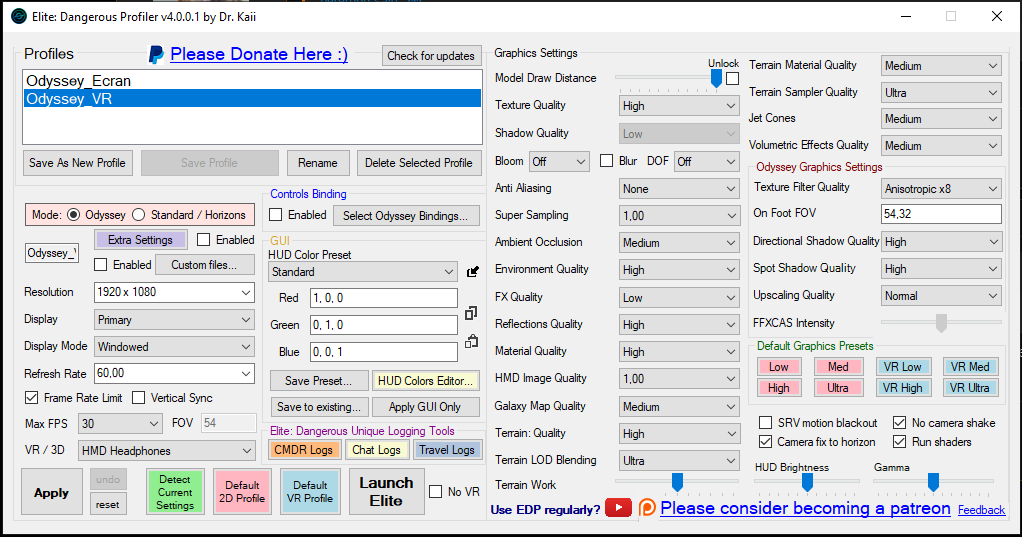
Task: Open Texture Quality dropdown
Action: click(679, 106)
